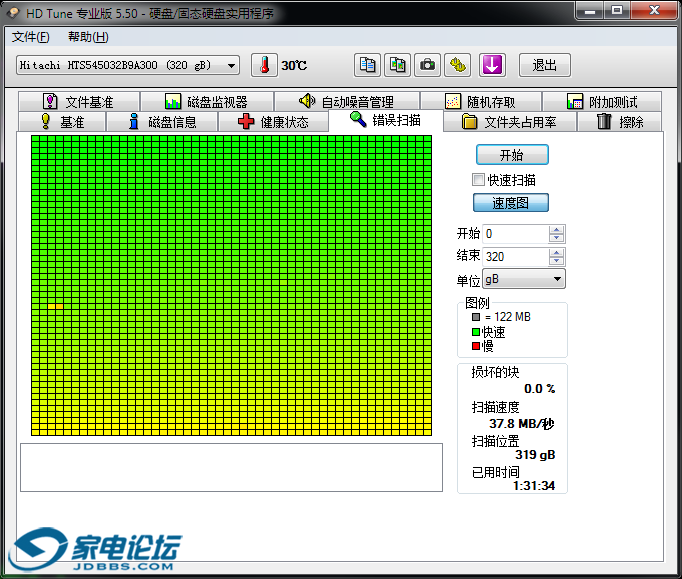Click the 开始 value input field

click(516, 234)
